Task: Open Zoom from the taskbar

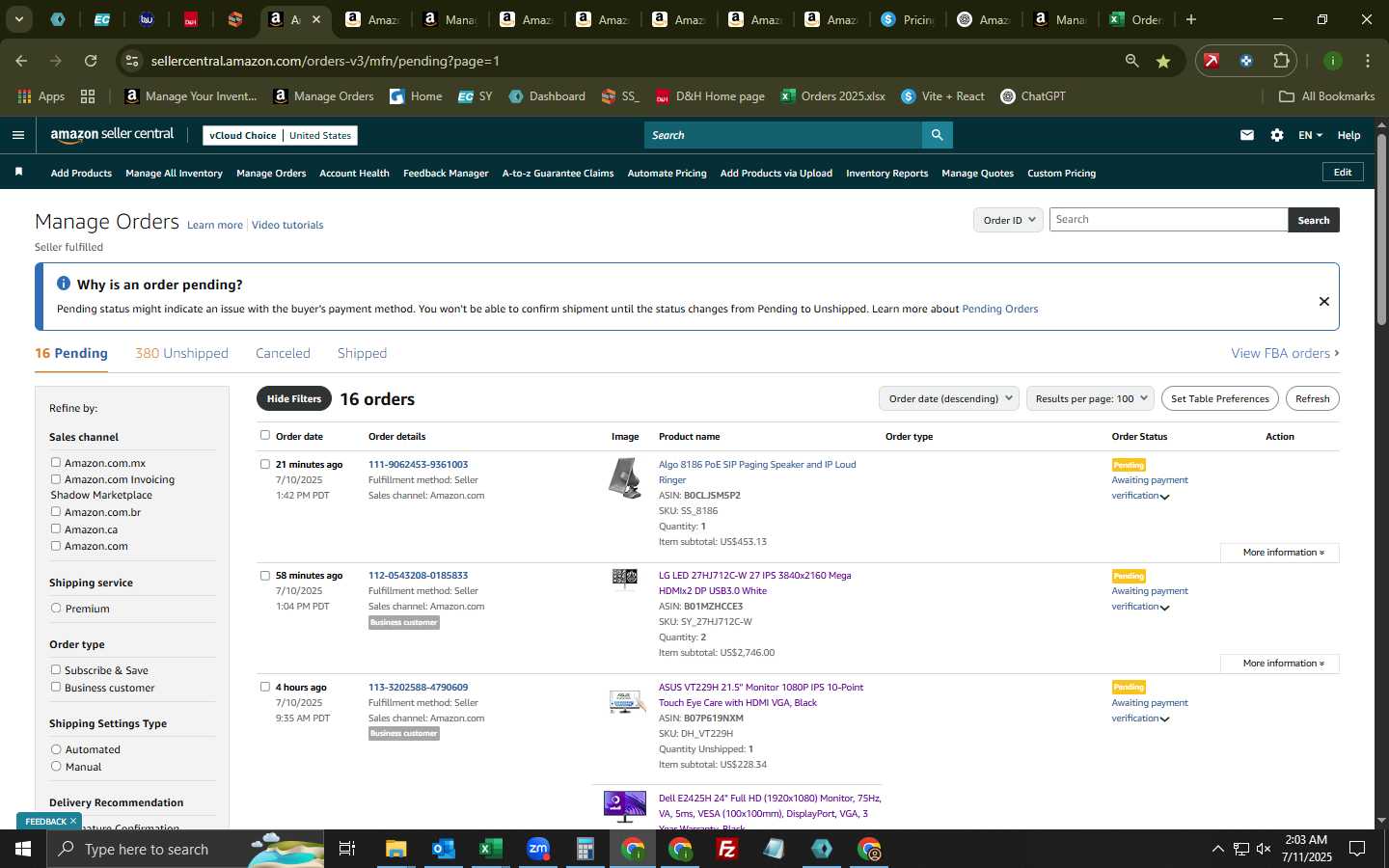Action: [x=537, y=849]
